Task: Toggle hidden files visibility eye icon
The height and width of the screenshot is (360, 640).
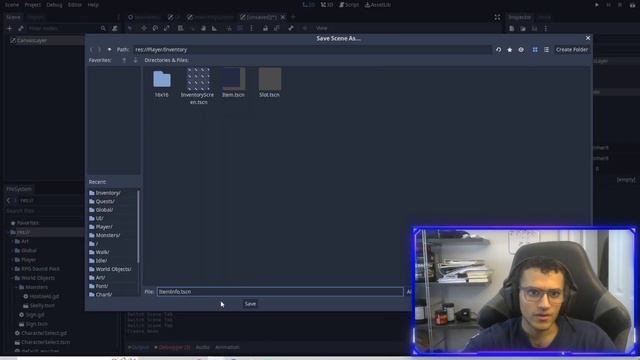Action: [521, 50]
